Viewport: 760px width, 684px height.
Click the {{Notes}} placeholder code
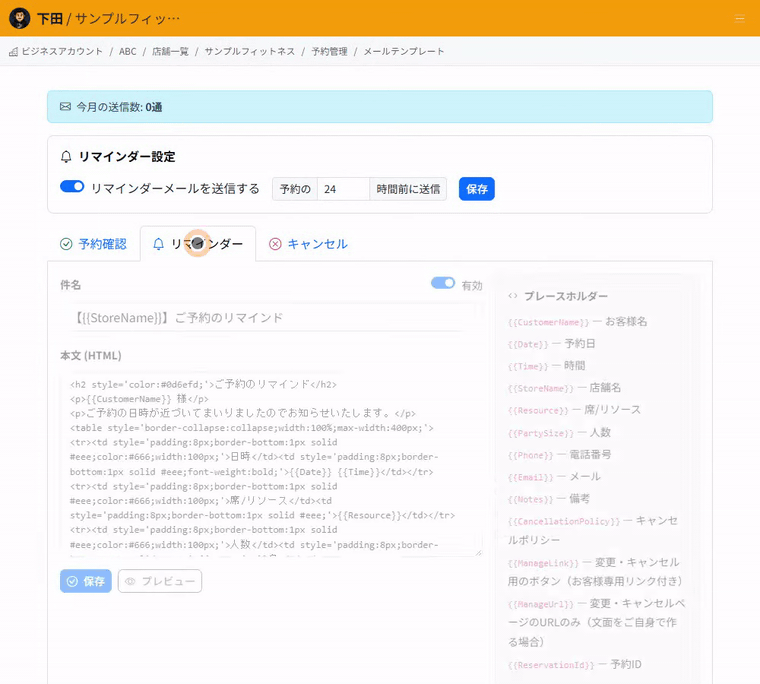(x=531, y=499)
